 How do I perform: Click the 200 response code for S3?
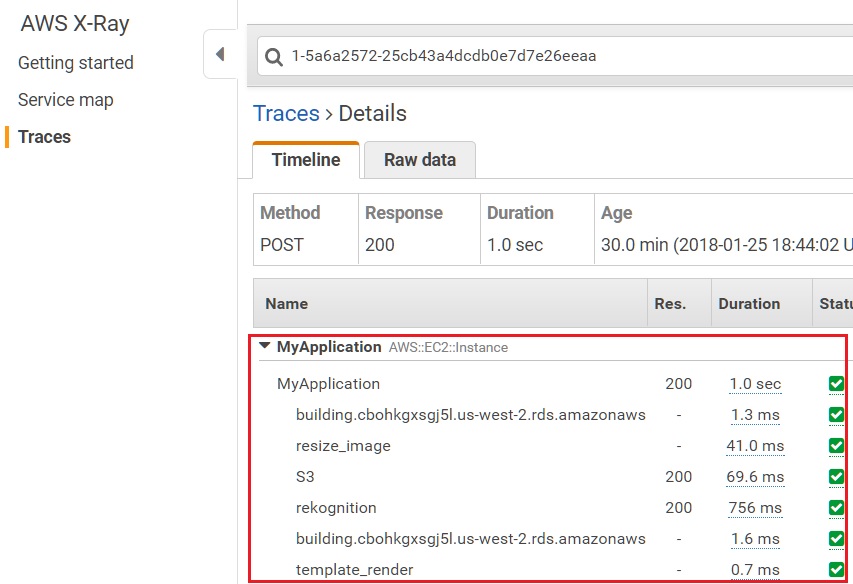coord(678,477)
